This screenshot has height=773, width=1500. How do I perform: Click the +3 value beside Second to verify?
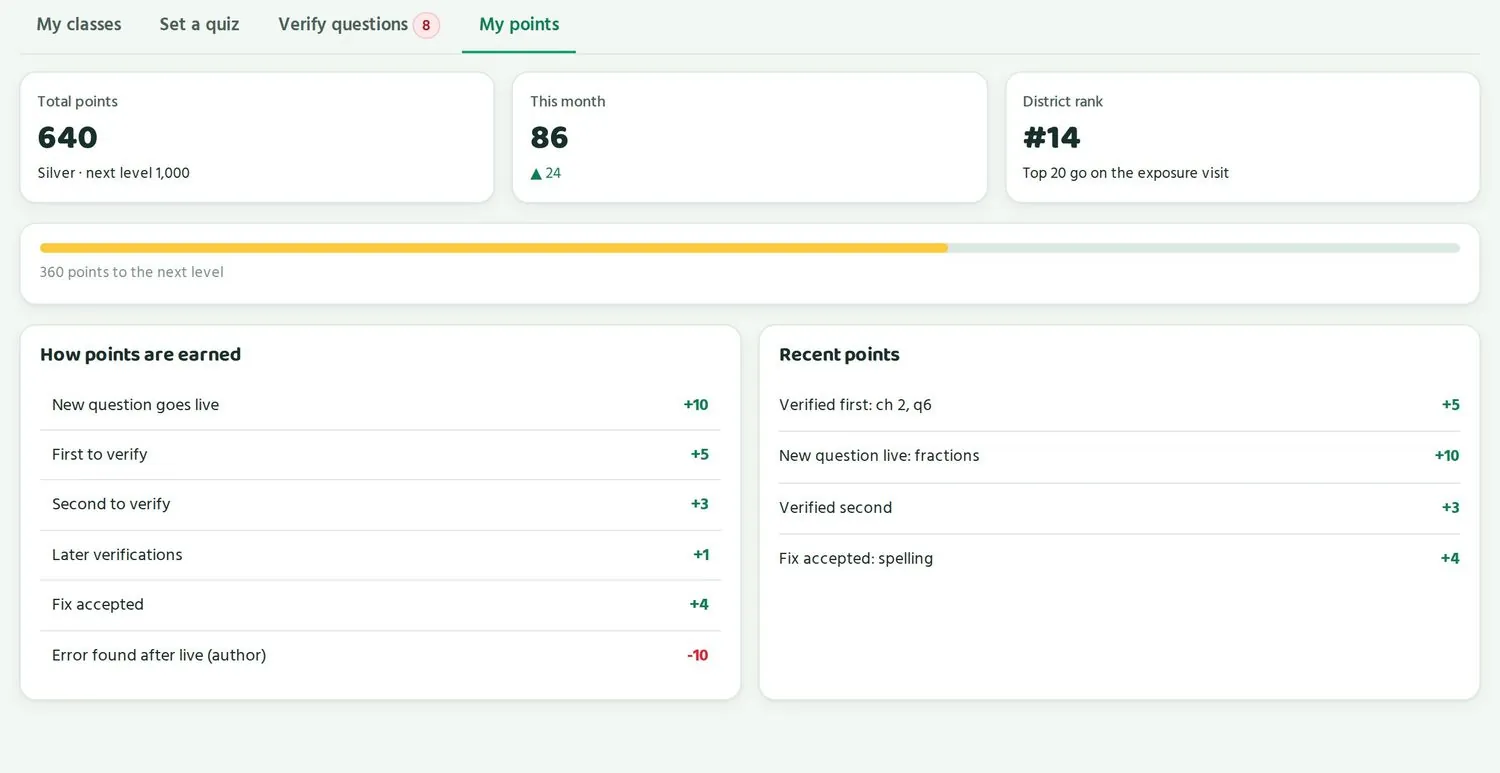point(699,505)
